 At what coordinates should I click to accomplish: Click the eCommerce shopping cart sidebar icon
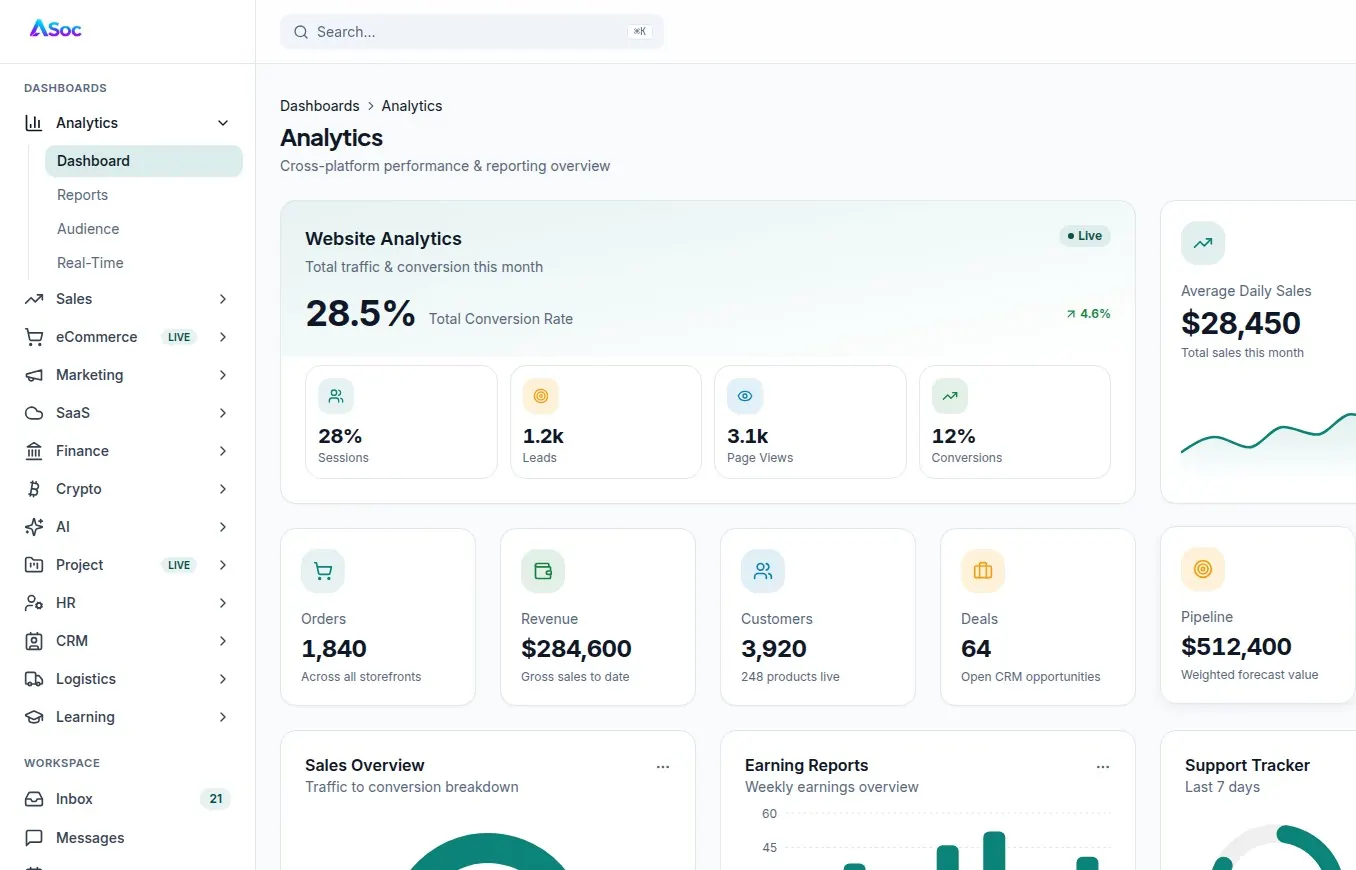point(34,337)
